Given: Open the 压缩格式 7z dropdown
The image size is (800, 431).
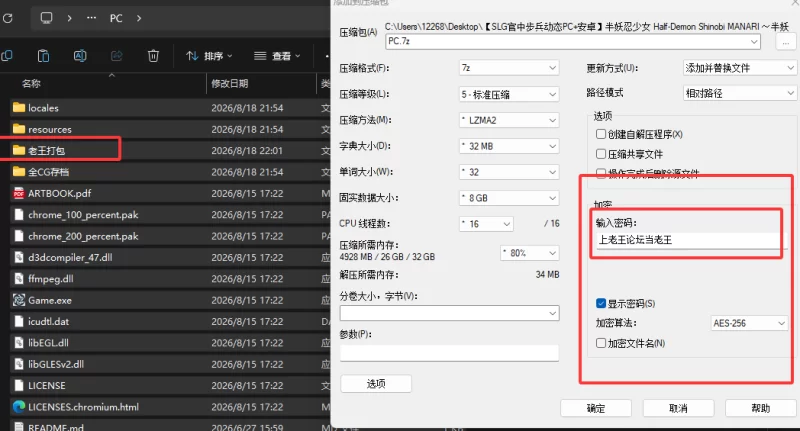Looking at the screenshot, I should point(509,68).
